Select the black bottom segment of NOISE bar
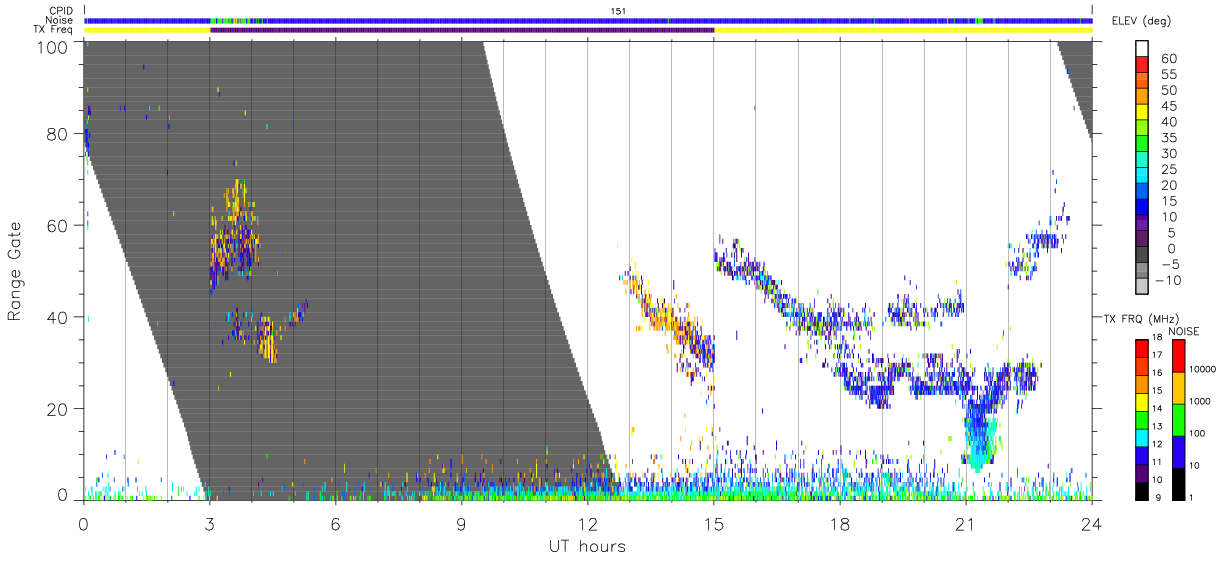The height and width of the screenshot is (567, 1228). click(1180, 482)
